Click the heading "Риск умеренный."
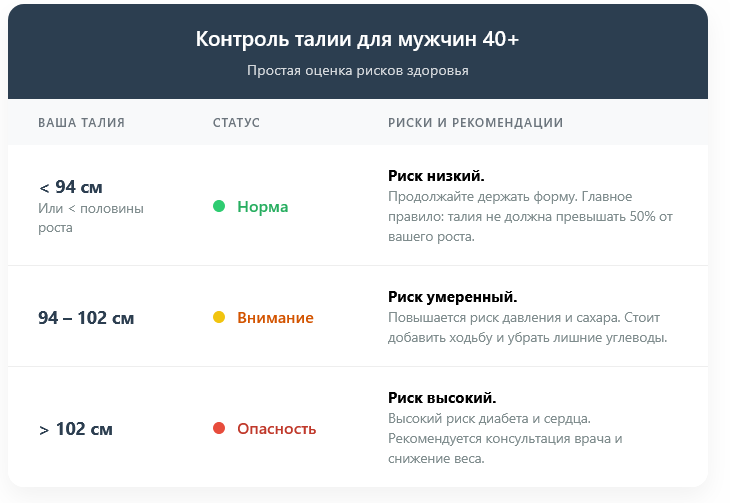 pyautogui.click(x=453, y=297)
